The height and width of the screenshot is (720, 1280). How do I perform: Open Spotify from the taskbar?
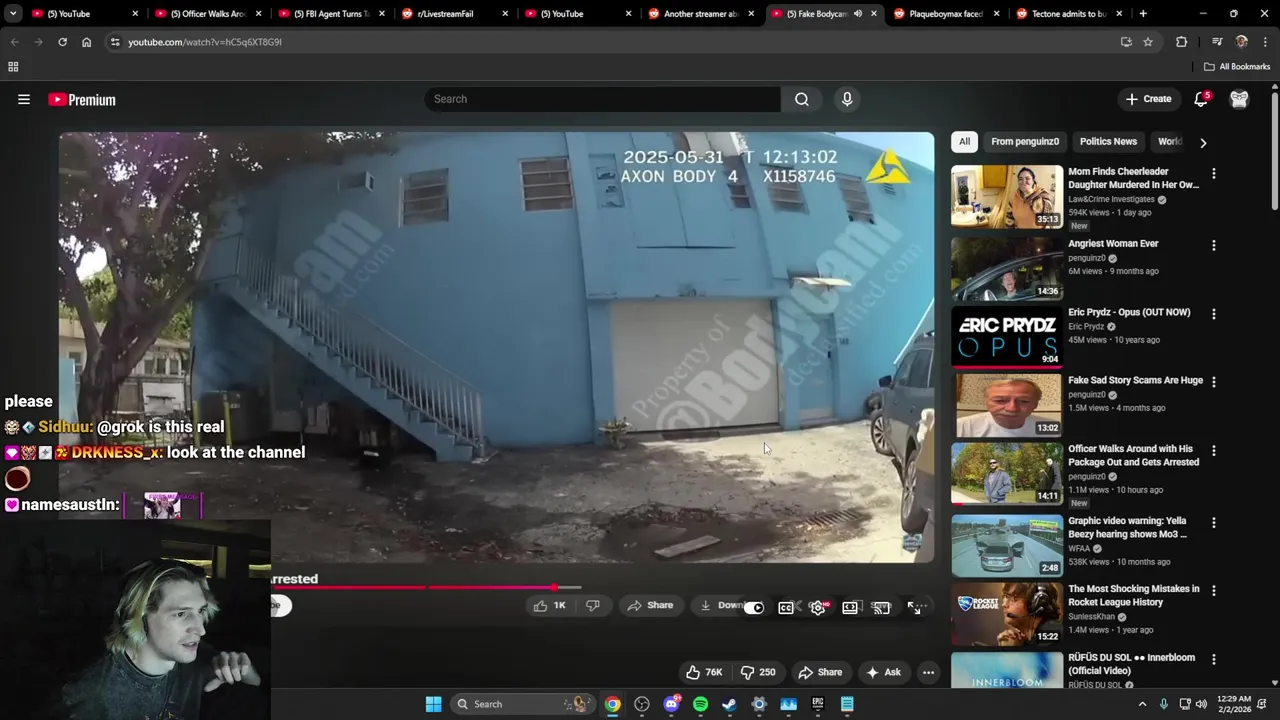click(700, 704)
